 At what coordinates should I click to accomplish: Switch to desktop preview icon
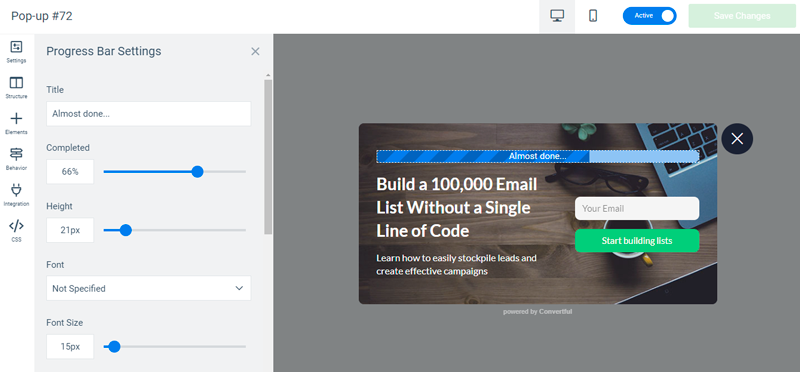point(557,16)
